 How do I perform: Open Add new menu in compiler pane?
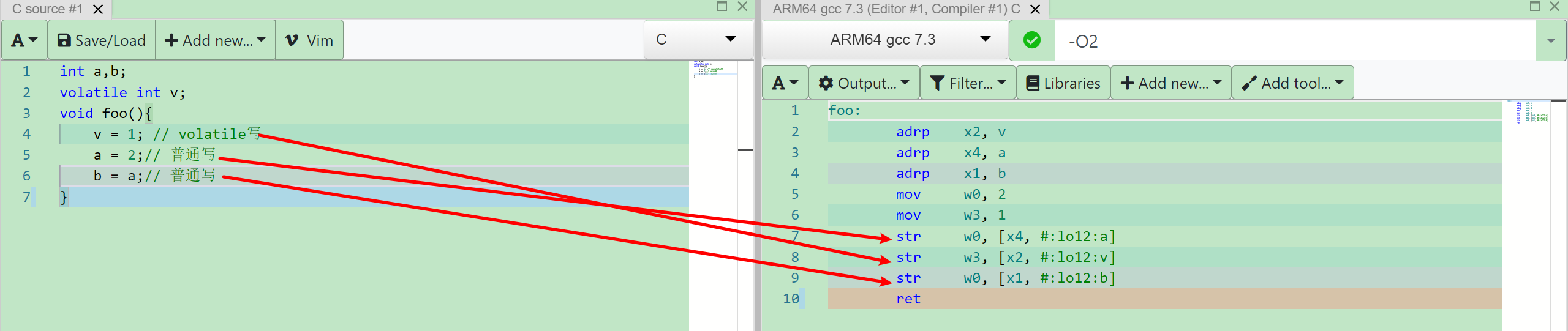1170,83
